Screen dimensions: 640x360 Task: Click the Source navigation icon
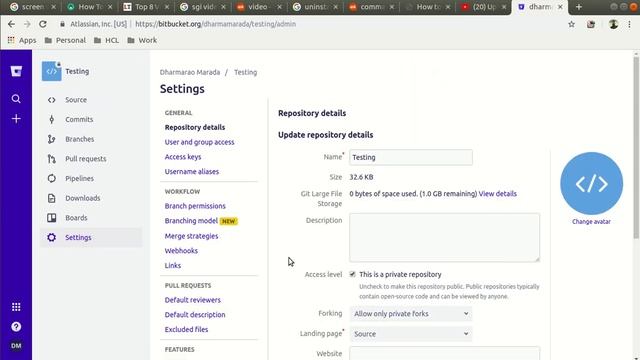(51, 100)
